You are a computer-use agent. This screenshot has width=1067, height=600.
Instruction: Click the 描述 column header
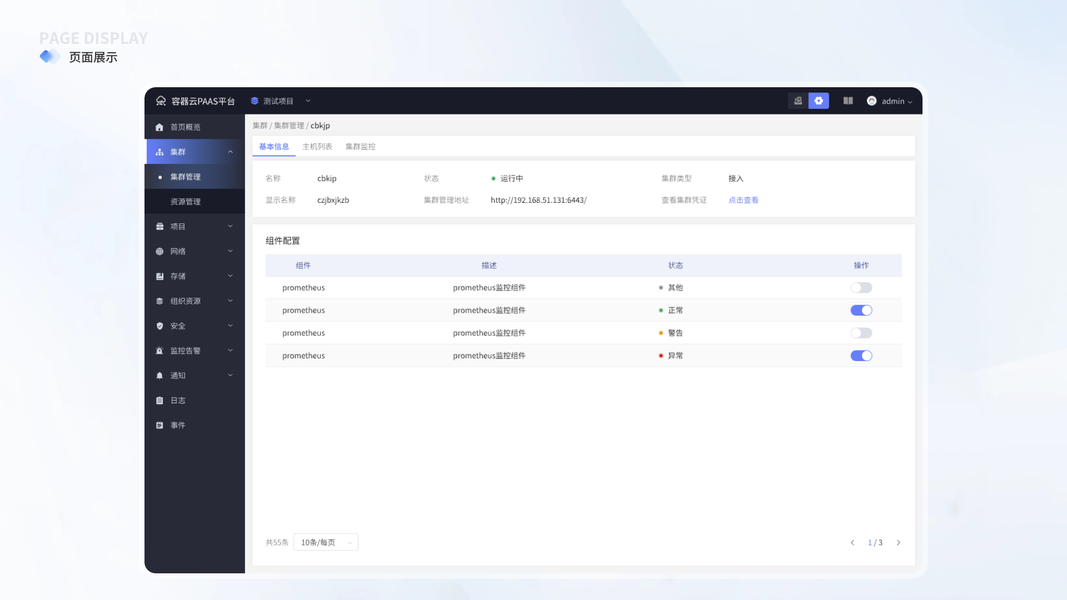(x=489, y=265)
